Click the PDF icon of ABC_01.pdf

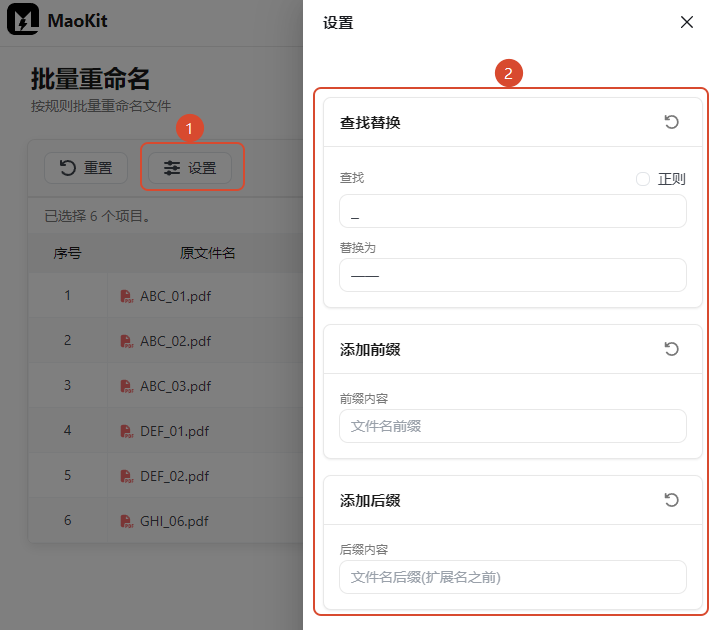click(x=127, y=296)
